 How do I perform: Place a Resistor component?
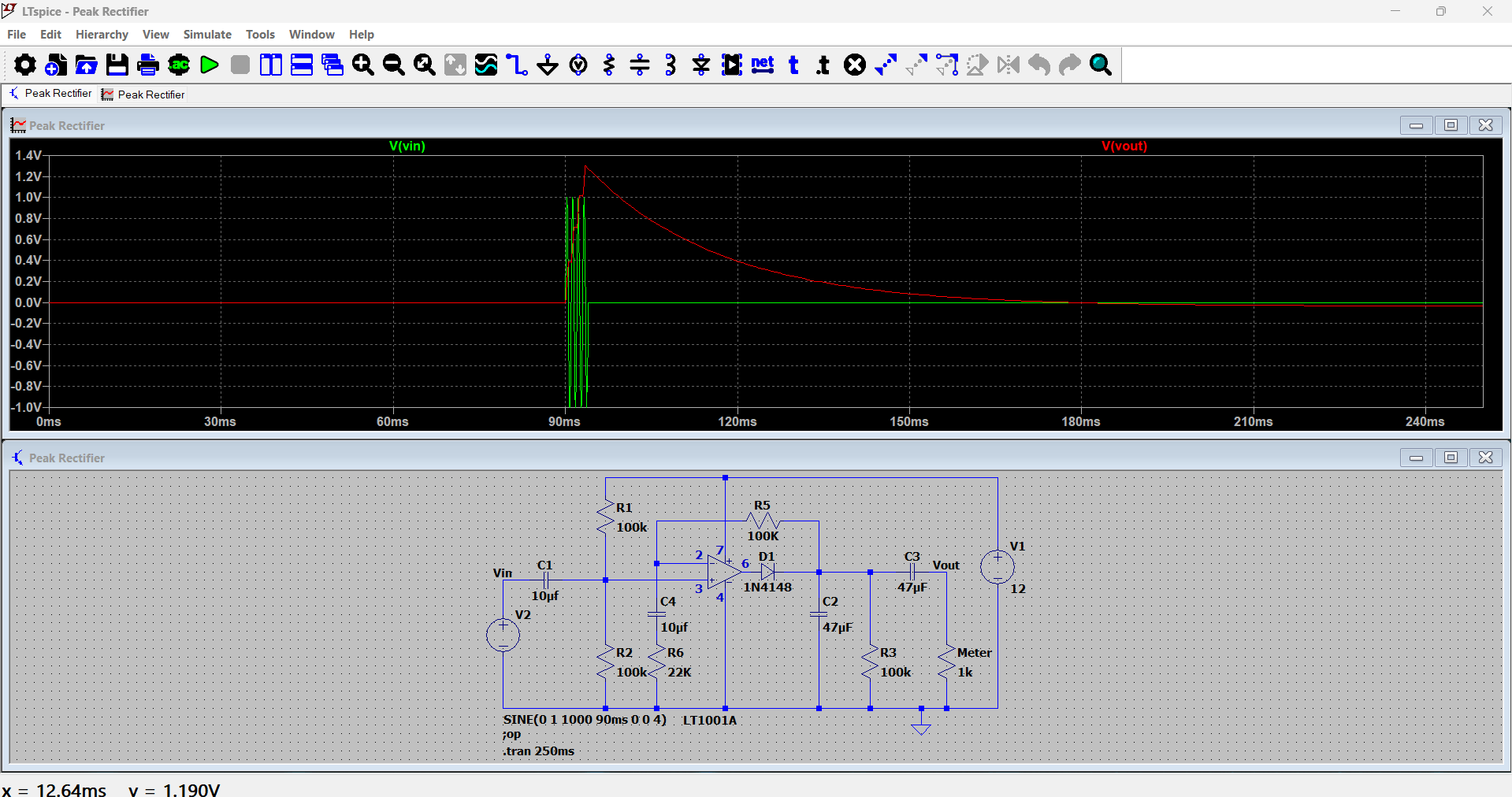(x=609, y=65)
